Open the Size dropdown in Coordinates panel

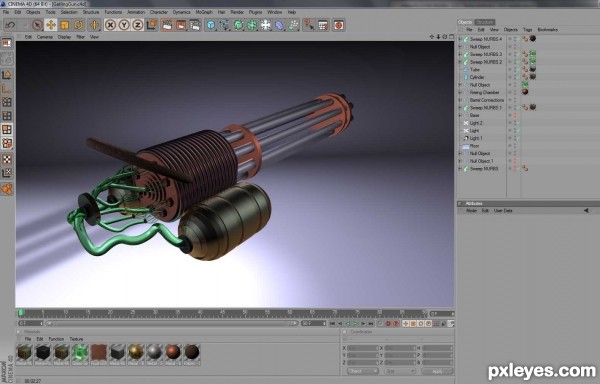399,371
